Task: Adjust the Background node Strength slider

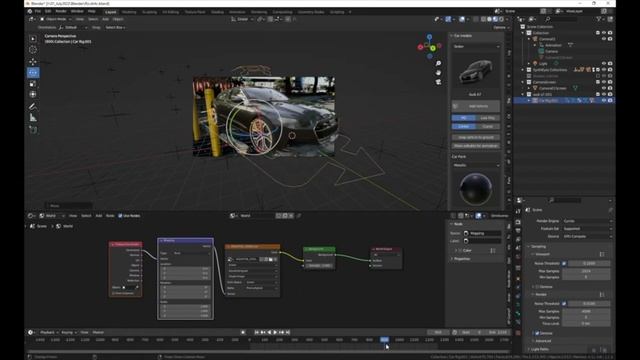Action: coord(320,266)
